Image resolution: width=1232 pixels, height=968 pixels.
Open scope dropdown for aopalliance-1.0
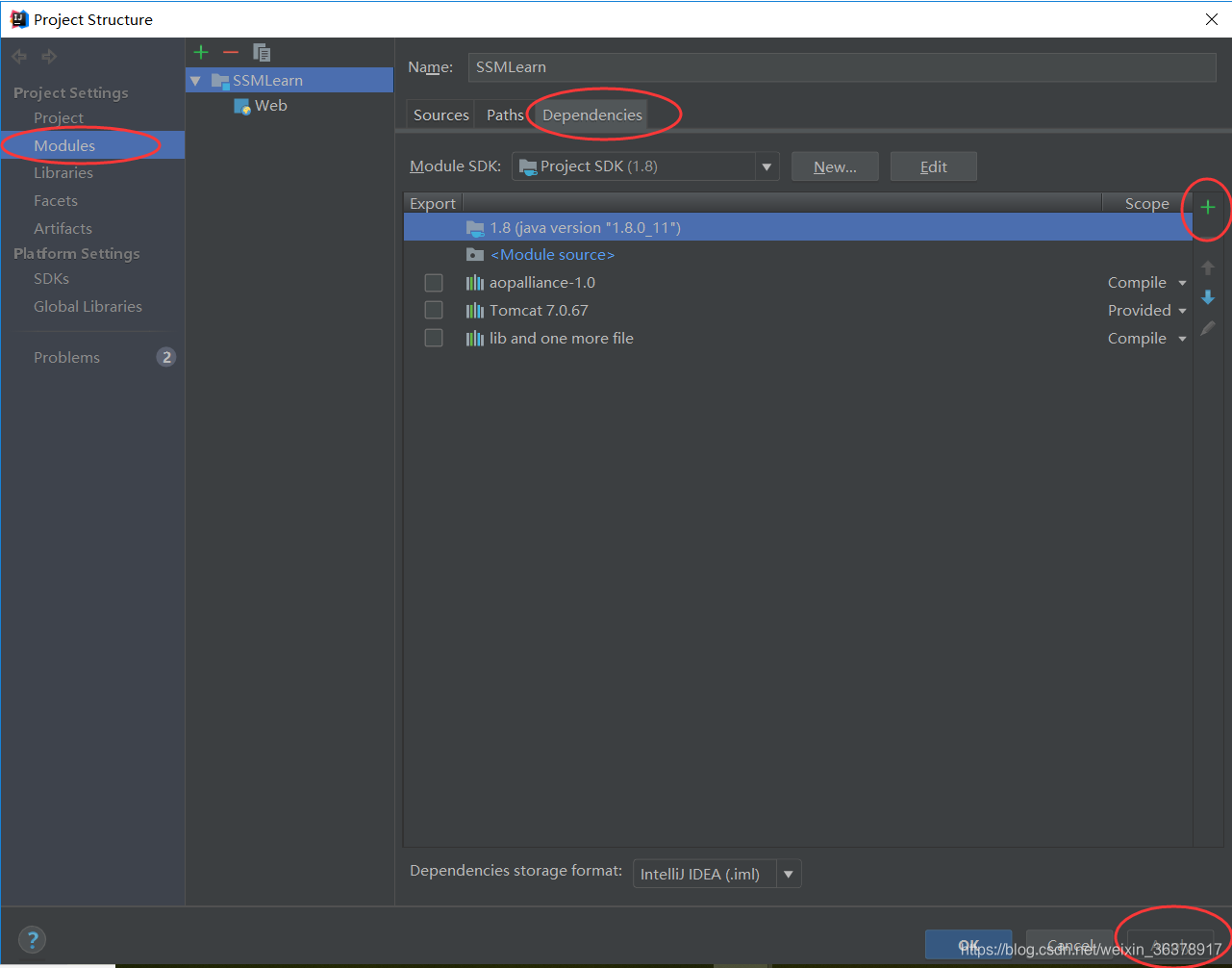1182,283
